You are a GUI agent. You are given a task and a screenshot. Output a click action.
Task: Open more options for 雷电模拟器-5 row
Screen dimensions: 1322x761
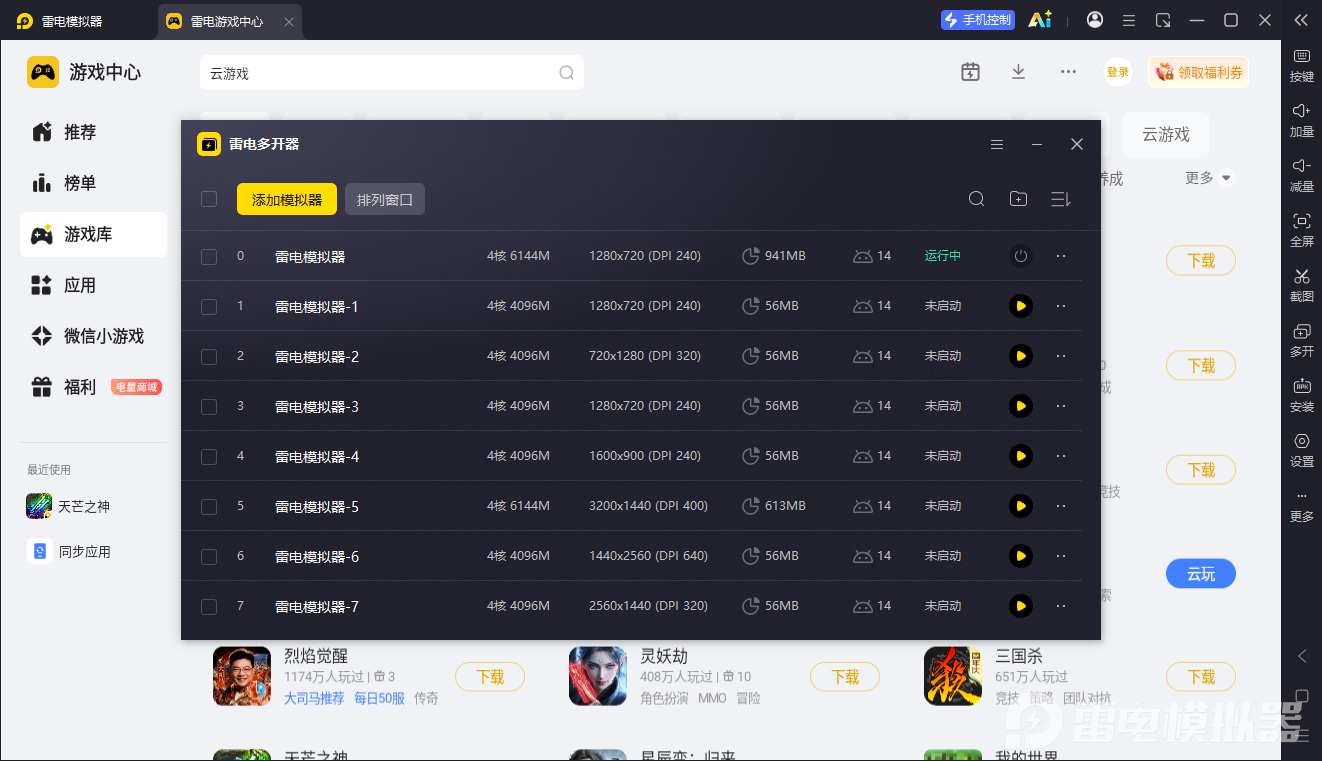(x=1061, y=506)
